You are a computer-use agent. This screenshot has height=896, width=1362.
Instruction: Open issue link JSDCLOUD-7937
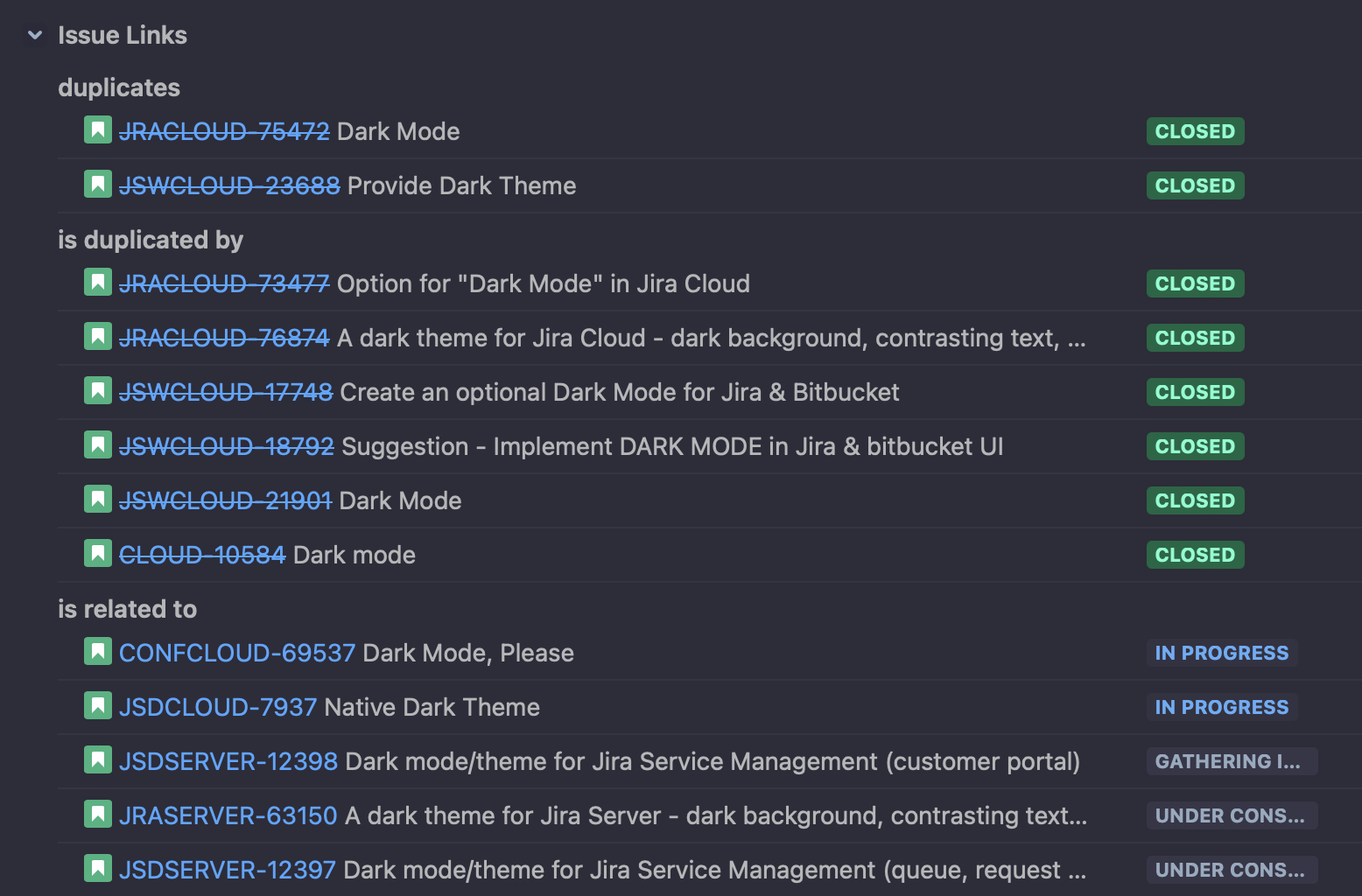[x=218, y=707]
